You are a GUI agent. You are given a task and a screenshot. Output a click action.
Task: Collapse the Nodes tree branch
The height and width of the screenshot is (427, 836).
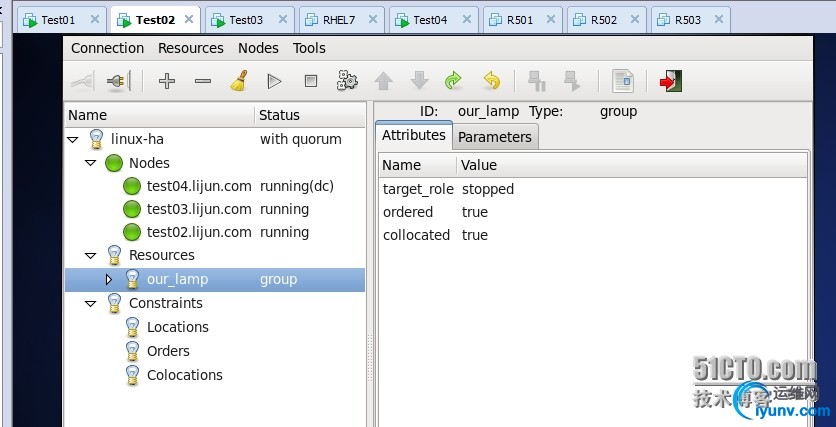(91, 163)
